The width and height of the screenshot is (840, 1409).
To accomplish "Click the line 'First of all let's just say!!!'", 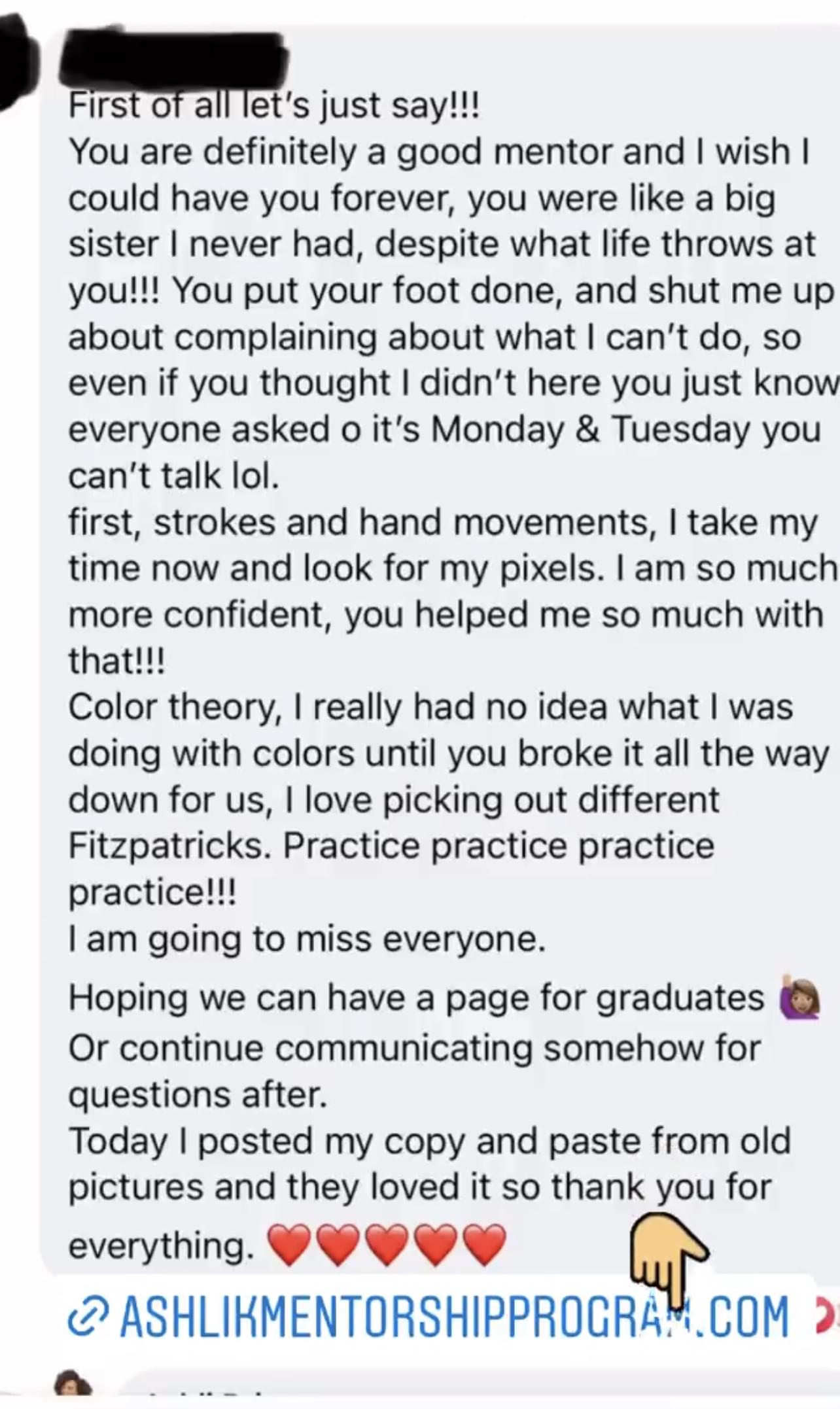I will tap(273, 106).
